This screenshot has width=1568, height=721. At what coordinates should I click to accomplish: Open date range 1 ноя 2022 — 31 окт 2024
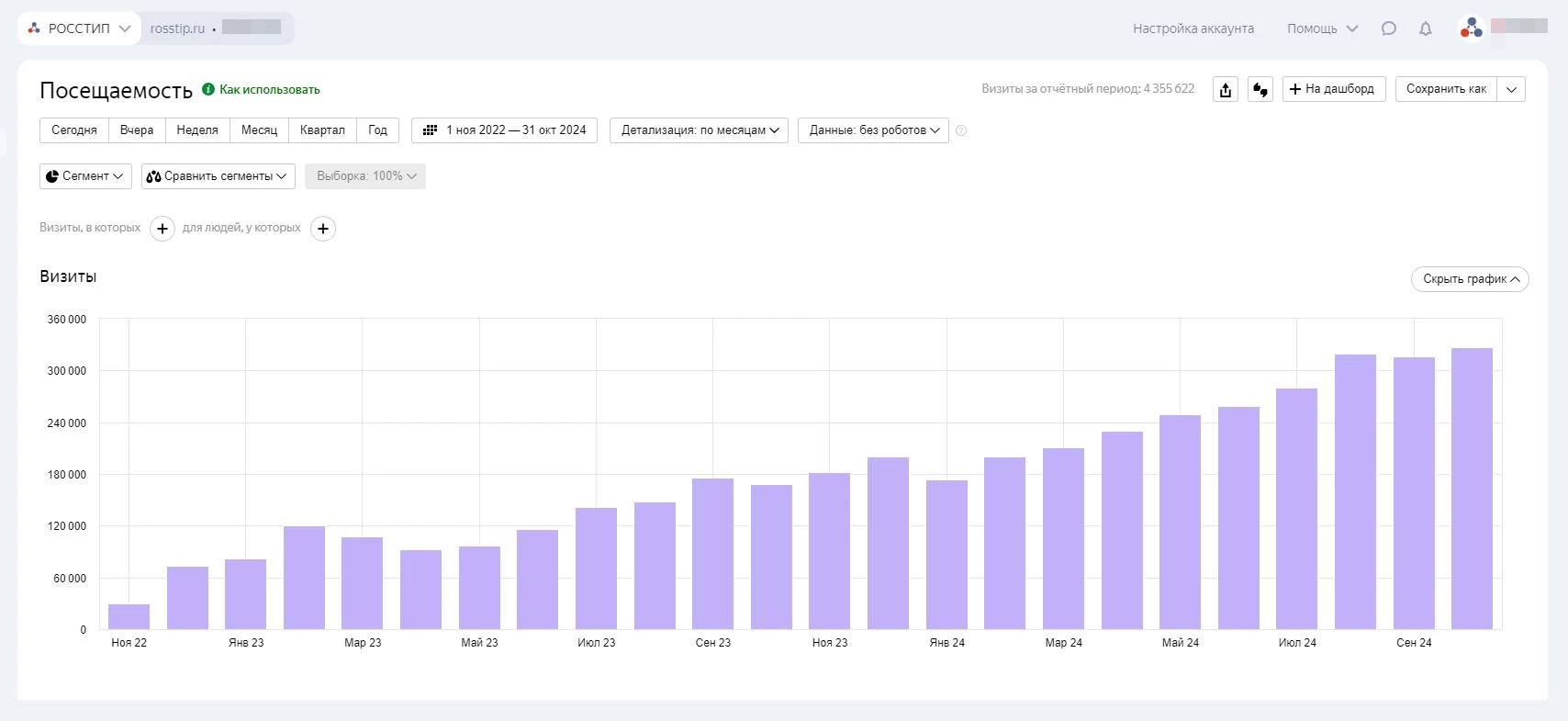pos(504,130)
